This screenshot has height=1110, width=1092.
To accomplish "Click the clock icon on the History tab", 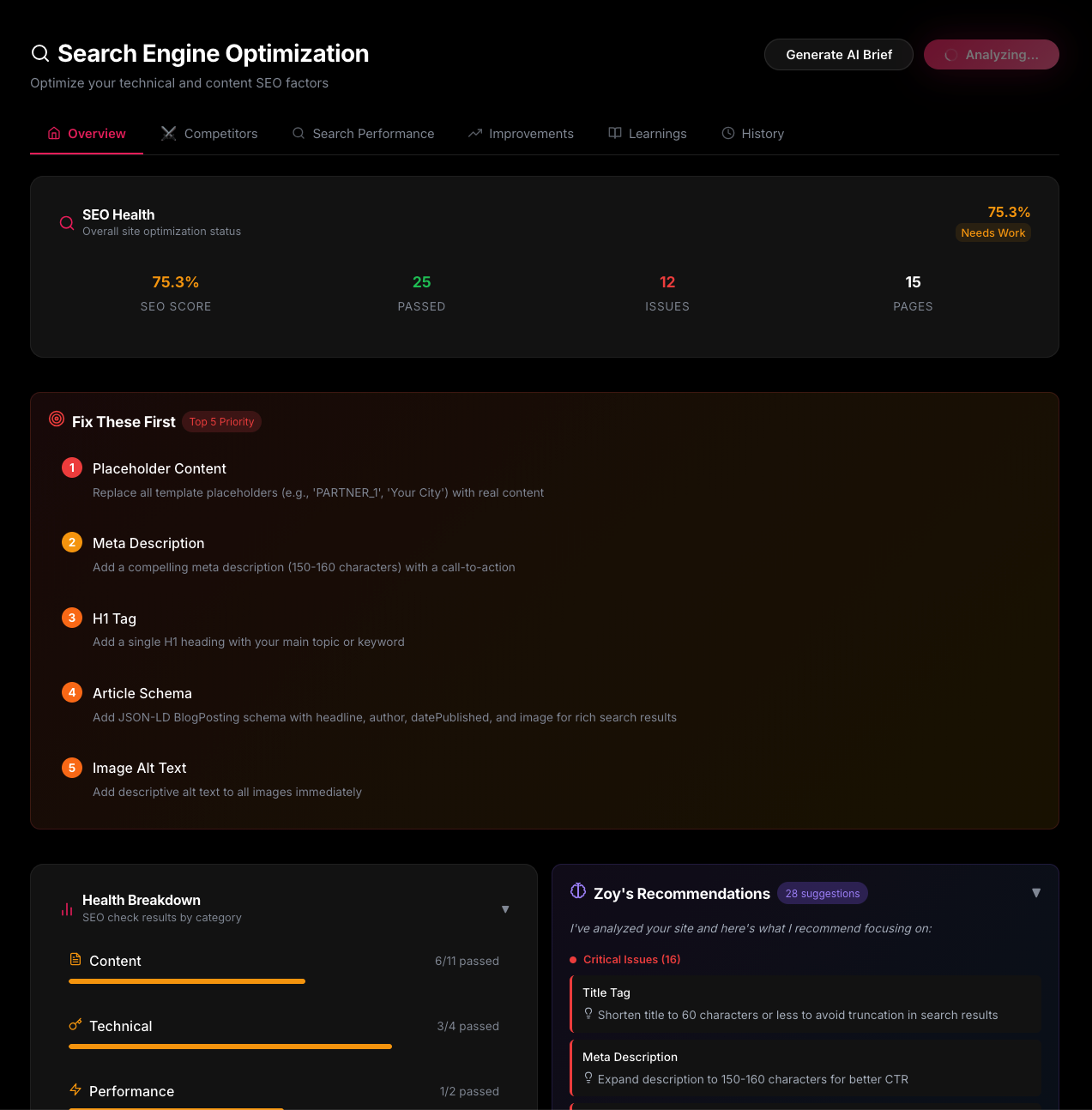I will click(x=727, y=133).
